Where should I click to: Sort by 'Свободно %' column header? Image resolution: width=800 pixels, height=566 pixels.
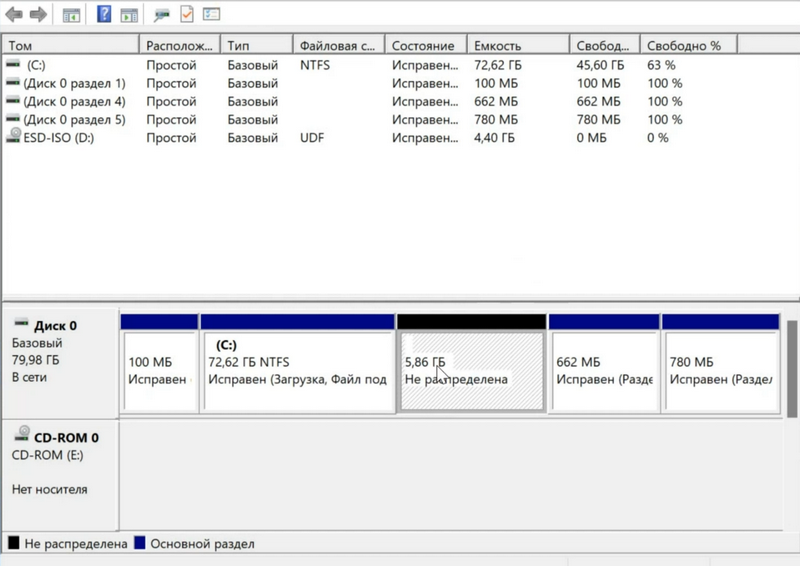(688, 46)
